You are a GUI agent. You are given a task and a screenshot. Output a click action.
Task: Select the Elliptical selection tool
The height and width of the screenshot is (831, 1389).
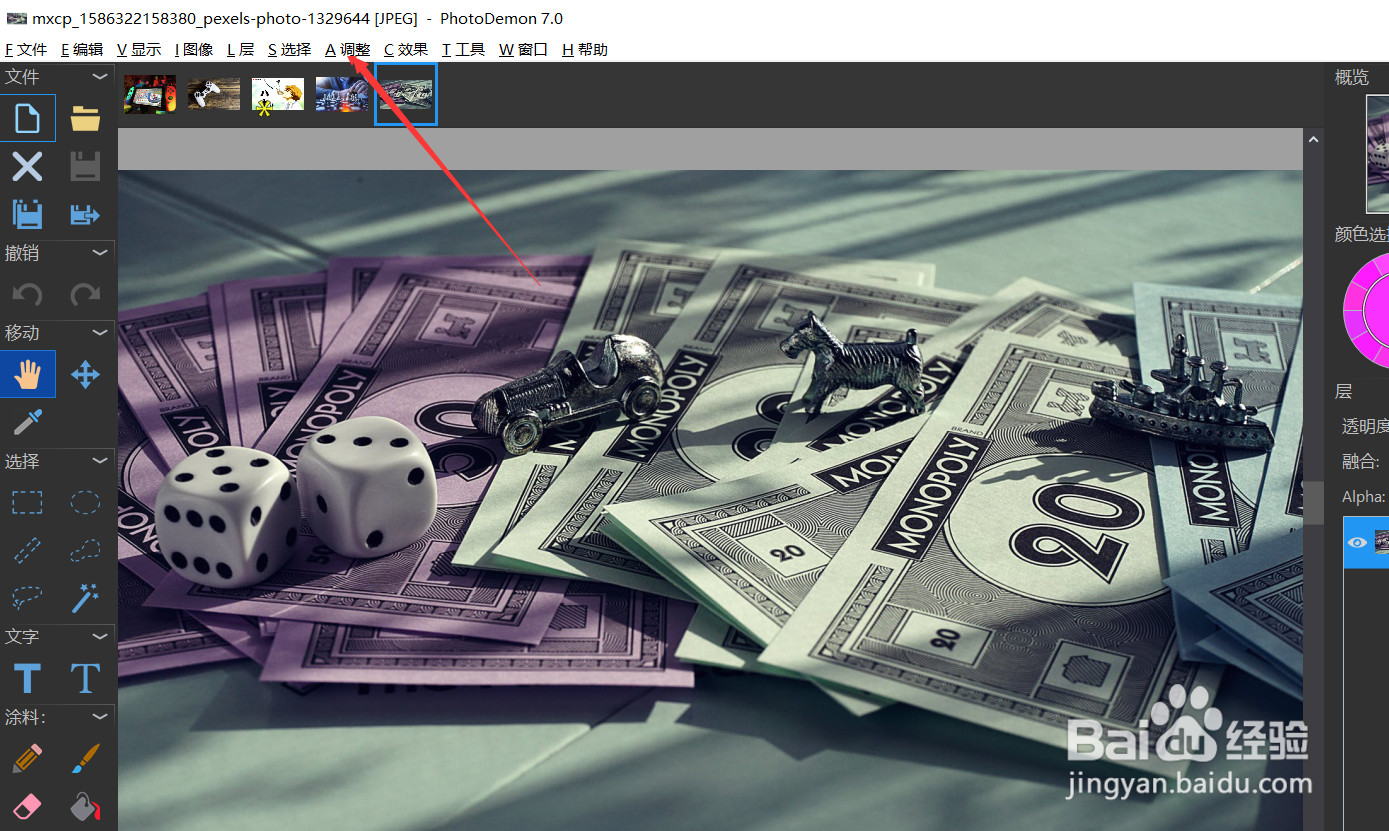[85, 502]
